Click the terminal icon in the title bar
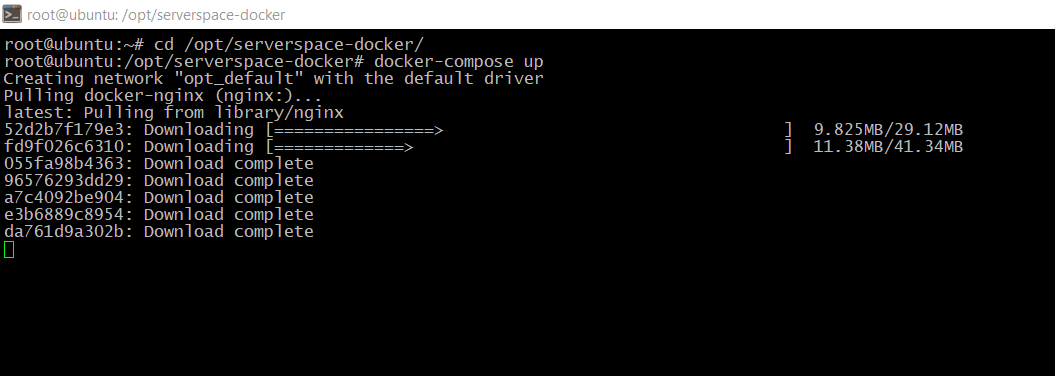The height and width of the screenshot is (376, 1055). [x=12, y=14]
